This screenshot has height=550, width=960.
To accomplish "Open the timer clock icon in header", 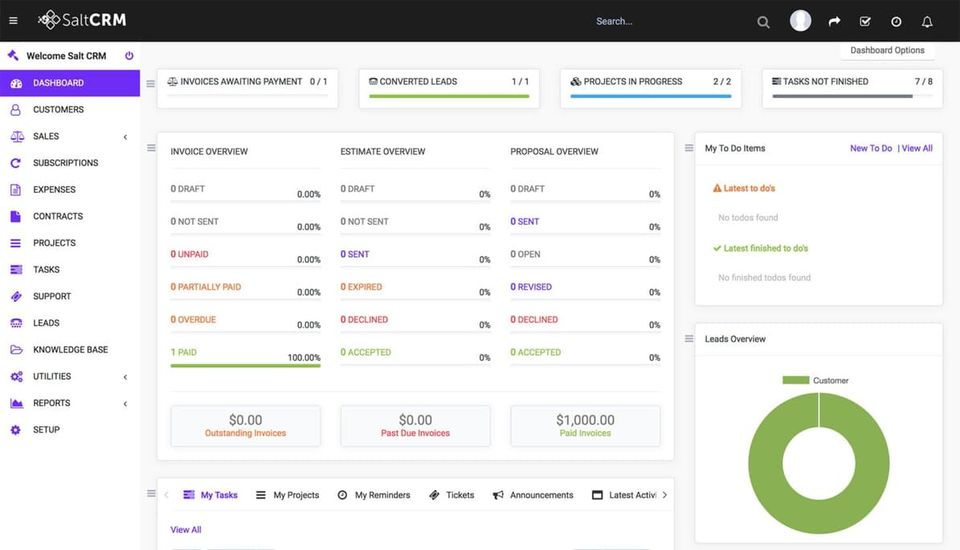I will click(896, 21).
